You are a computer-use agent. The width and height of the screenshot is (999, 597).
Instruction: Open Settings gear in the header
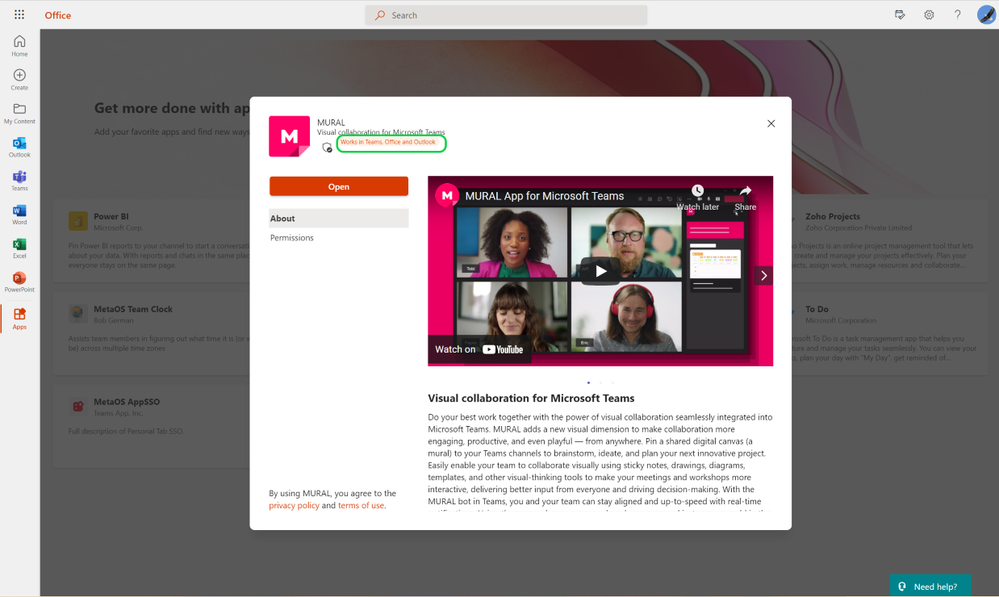click(x=929, y=15)
